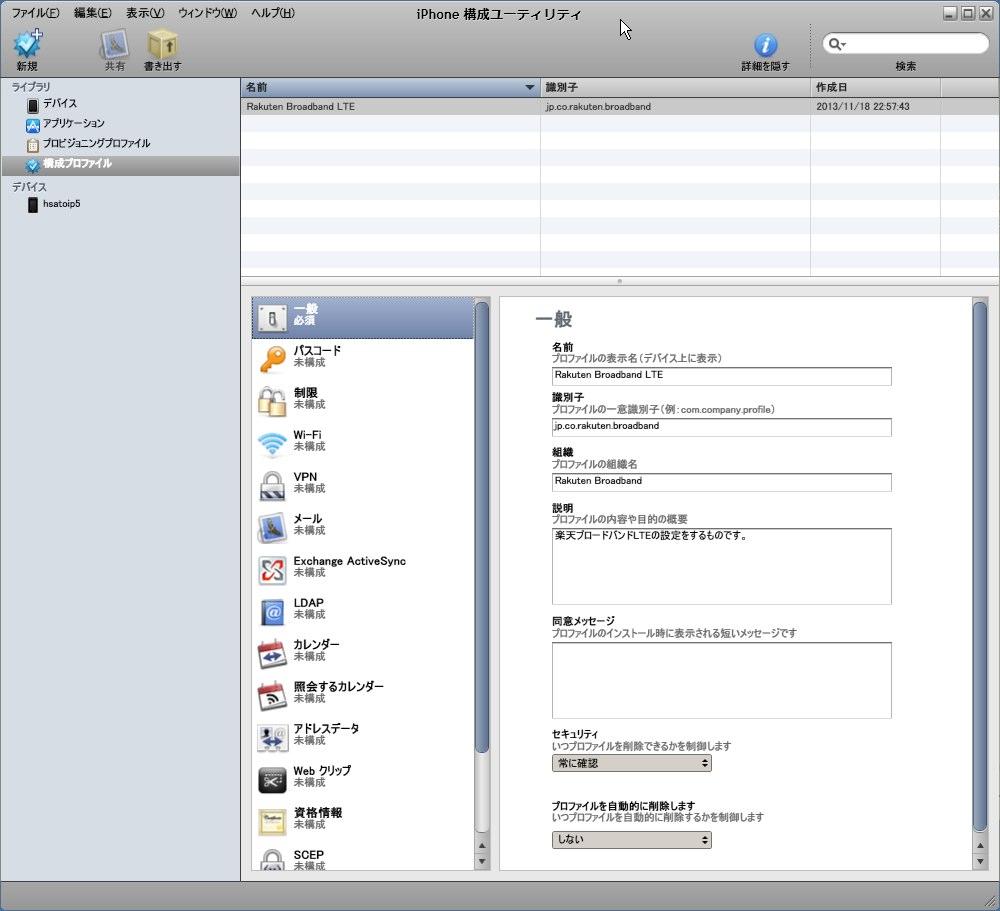Select the パスコード key icon
The height and width of the screenshot is (911, 1000).
click(272, 359)
